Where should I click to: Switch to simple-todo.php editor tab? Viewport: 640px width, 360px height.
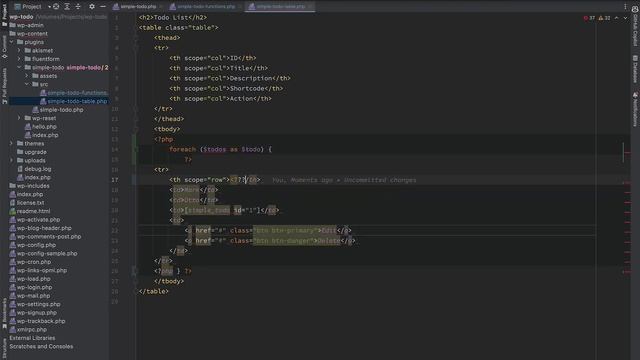[x=138, y=7]
